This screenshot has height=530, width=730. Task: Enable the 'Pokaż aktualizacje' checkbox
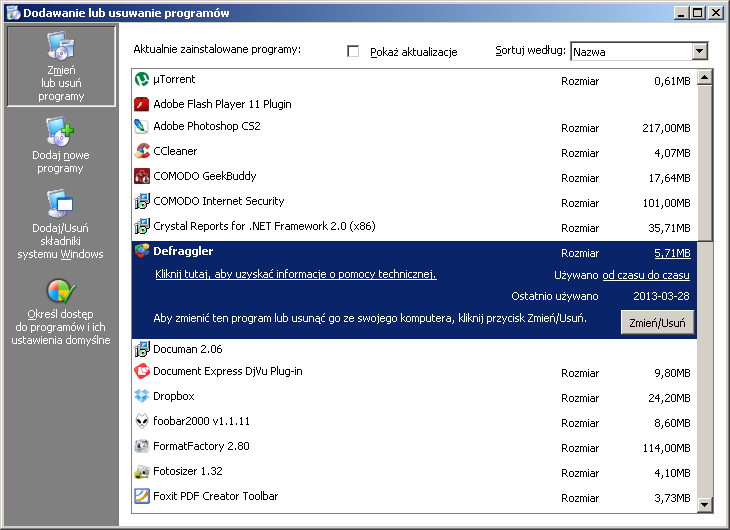pyautogui.click(x=353, y=51)
